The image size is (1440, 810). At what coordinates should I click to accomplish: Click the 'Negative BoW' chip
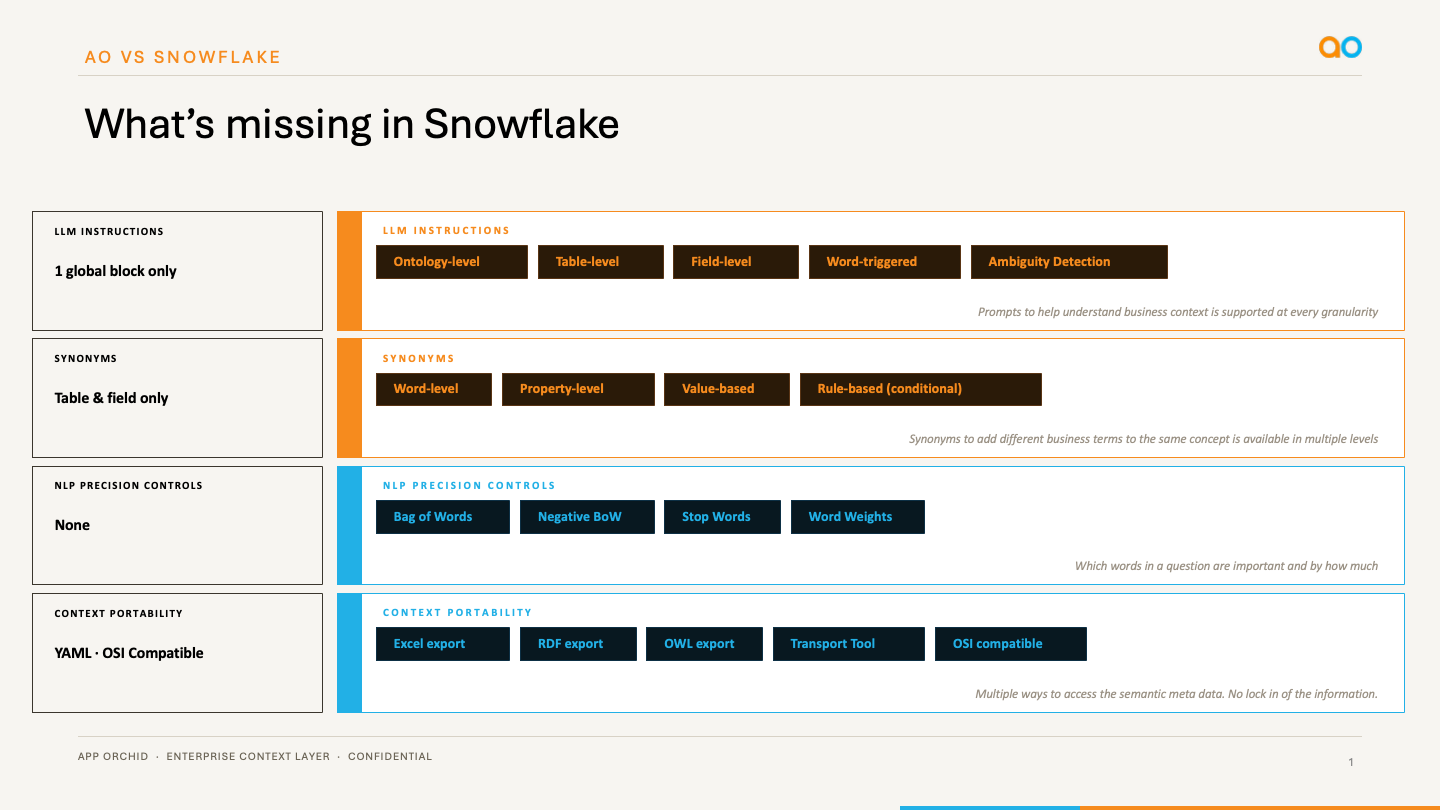pyautogui.click(x=588, y=517)
